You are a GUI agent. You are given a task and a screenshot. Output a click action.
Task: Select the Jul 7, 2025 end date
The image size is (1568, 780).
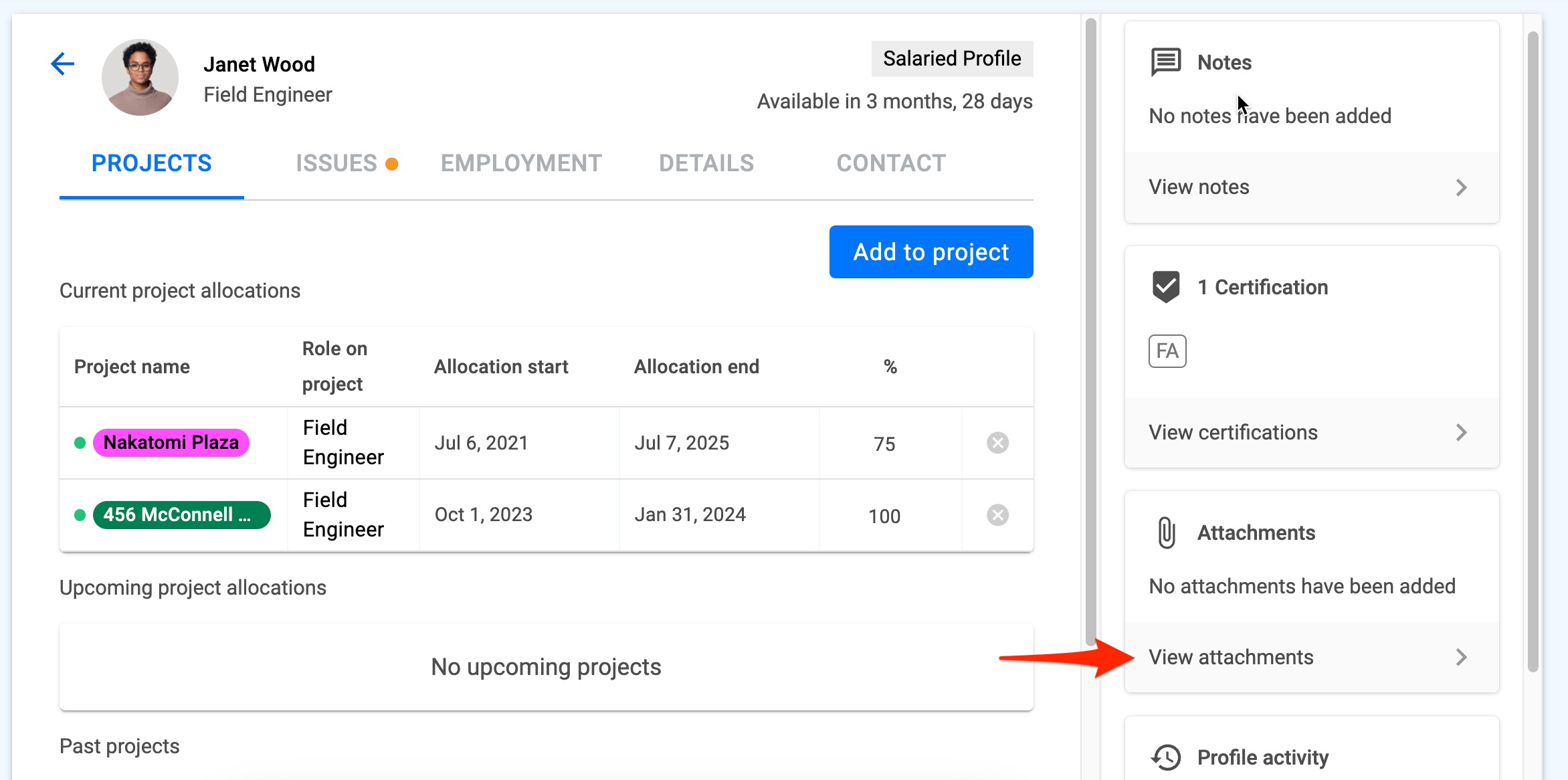pyautogui.click(x=682, y=443)
